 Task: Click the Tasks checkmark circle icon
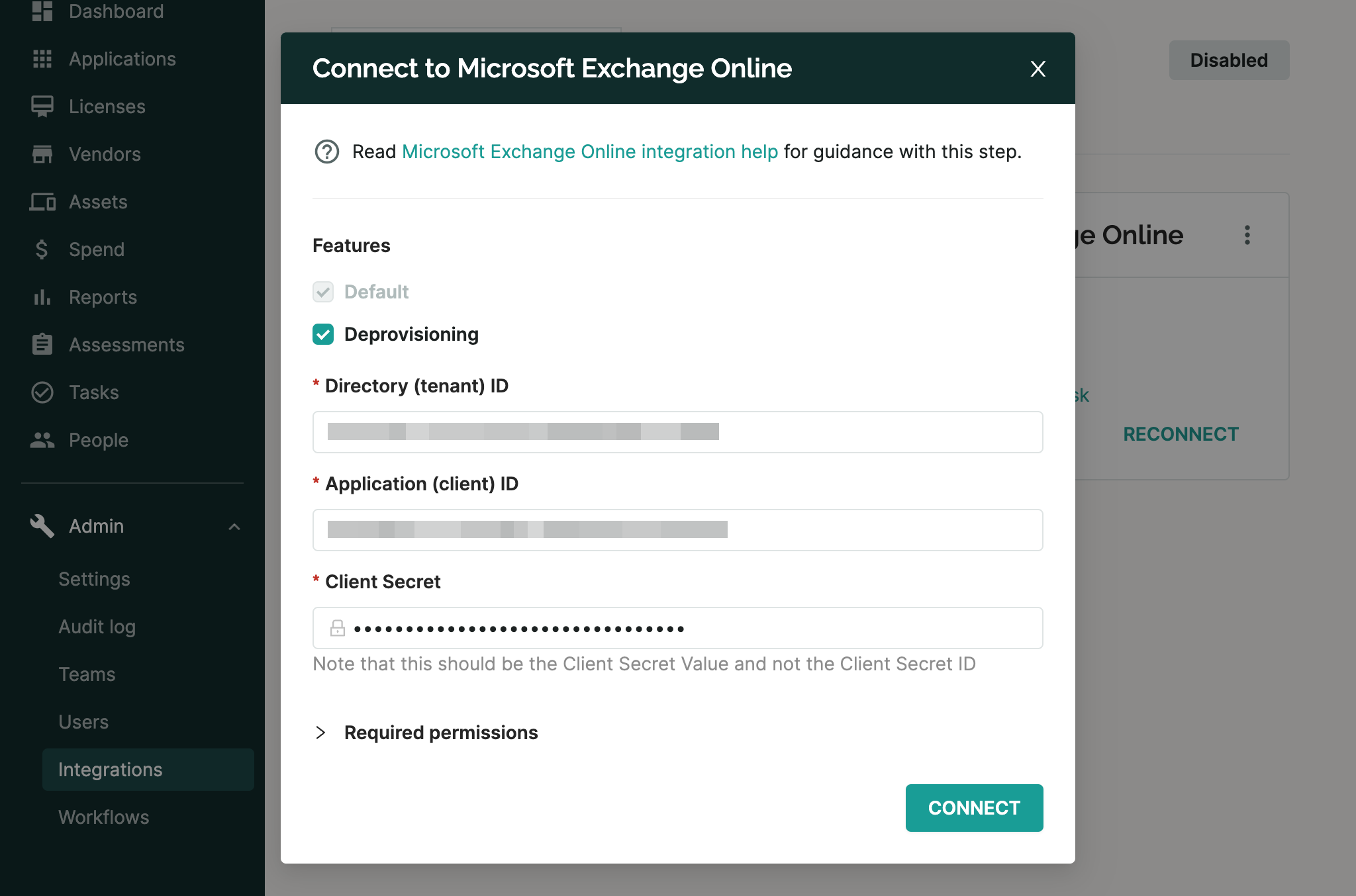[42, 392]
